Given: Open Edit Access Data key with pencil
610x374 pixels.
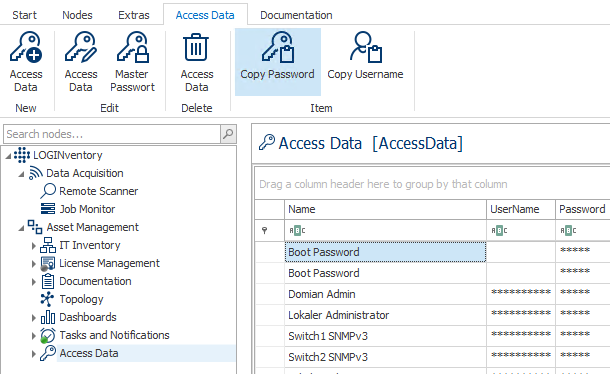Looking at the screenshot, I should point(81,47).
